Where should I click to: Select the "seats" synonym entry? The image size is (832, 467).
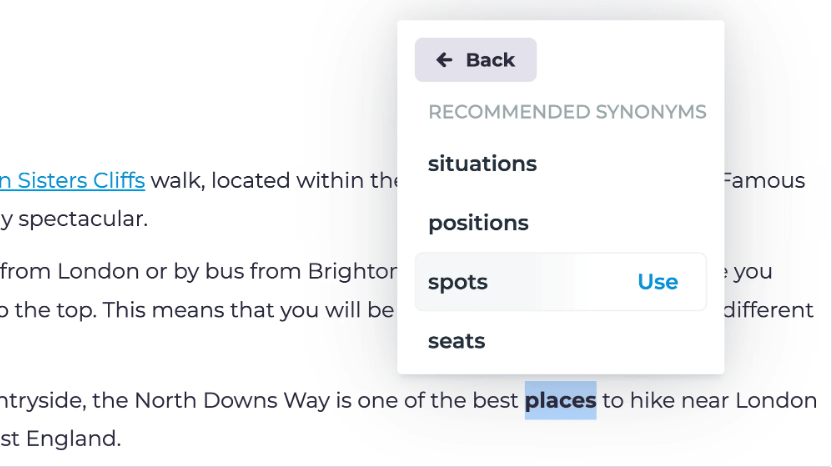click(x=456, y=341)
